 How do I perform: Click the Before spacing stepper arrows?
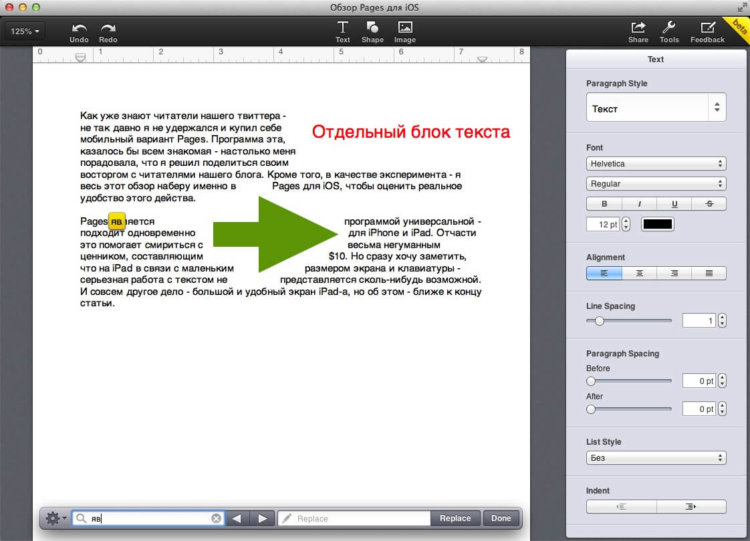(722, 381)
